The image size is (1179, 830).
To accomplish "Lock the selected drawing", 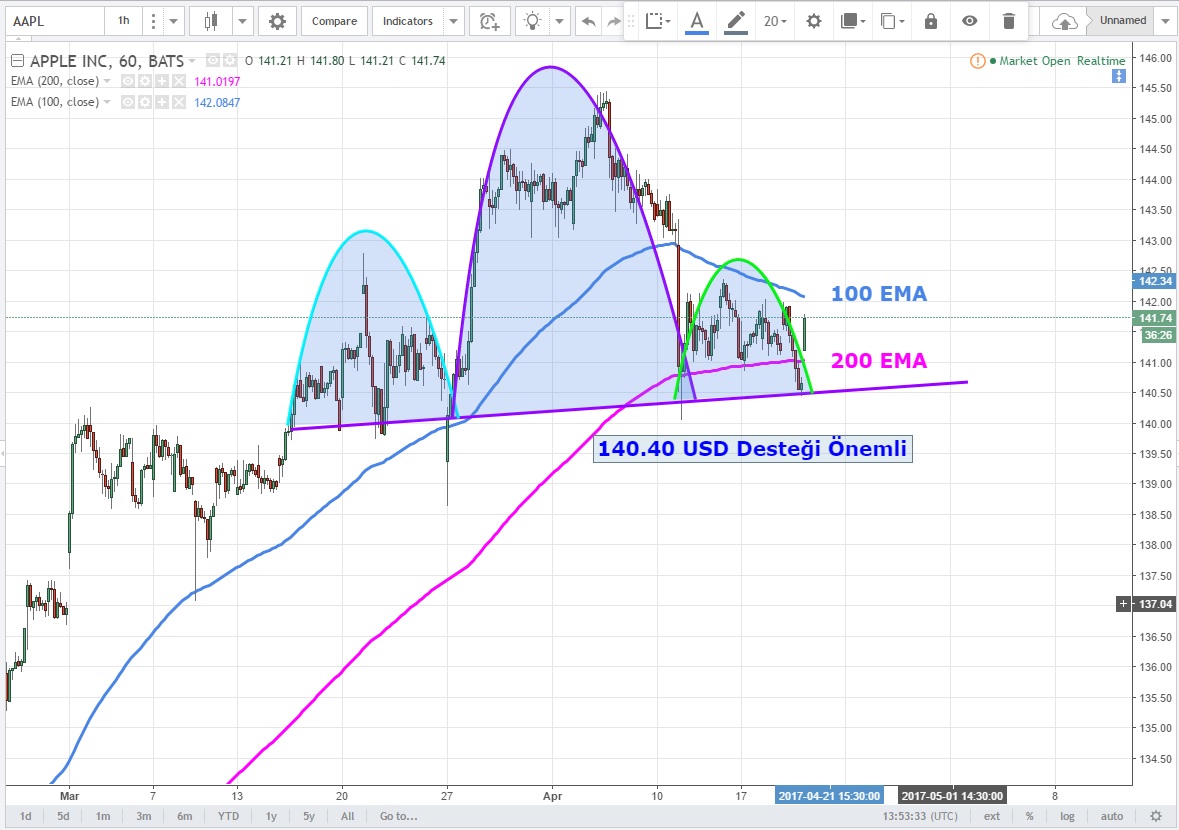I will 931,21.
